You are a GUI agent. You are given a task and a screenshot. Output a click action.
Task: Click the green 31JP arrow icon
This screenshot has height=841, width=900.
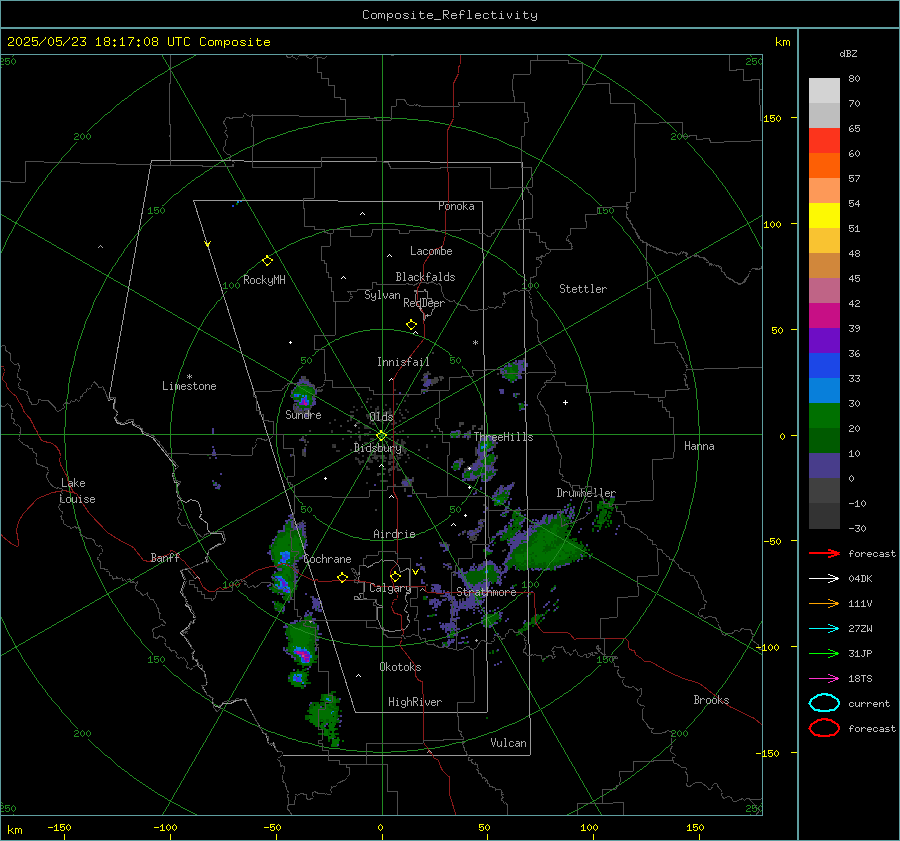pos(824,653)
